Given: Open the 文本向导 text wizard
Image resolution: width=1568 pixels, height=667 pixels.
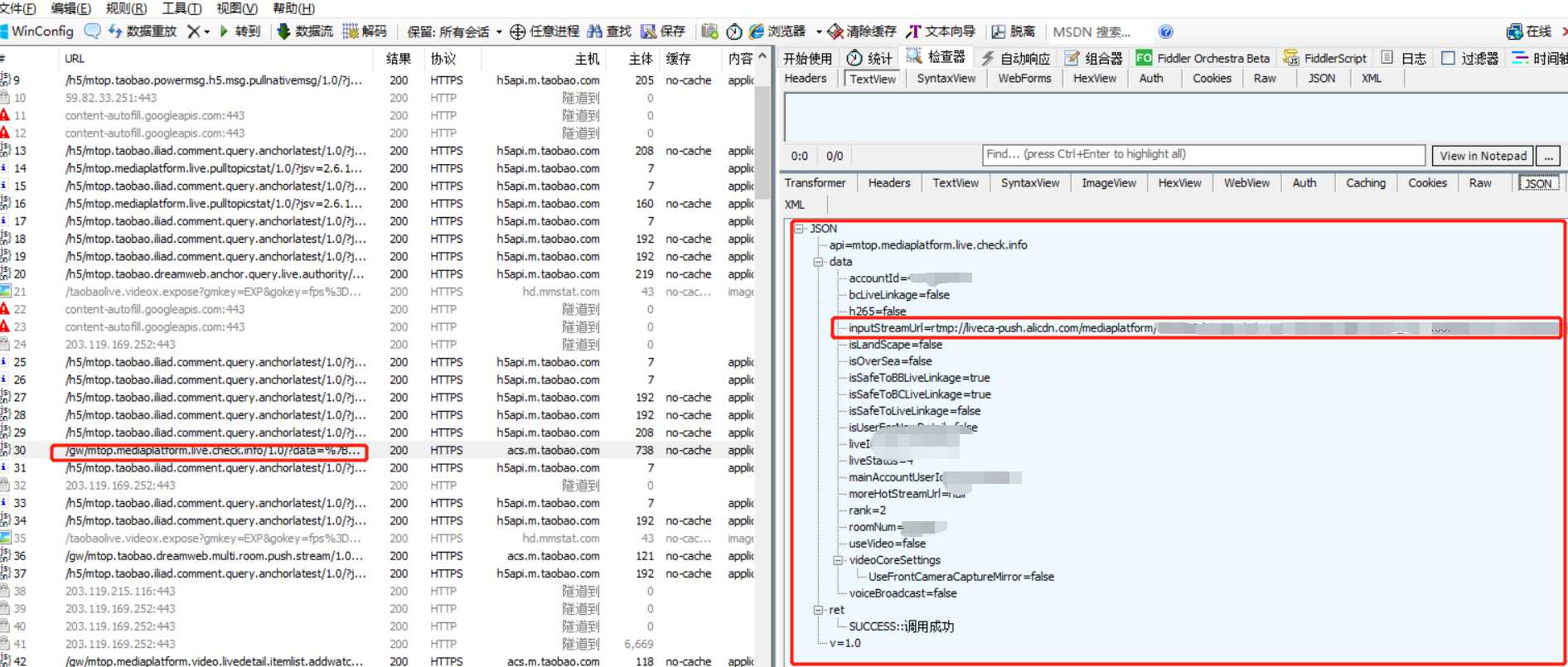Looking at the screenshot, I should [x=941, y=31].
